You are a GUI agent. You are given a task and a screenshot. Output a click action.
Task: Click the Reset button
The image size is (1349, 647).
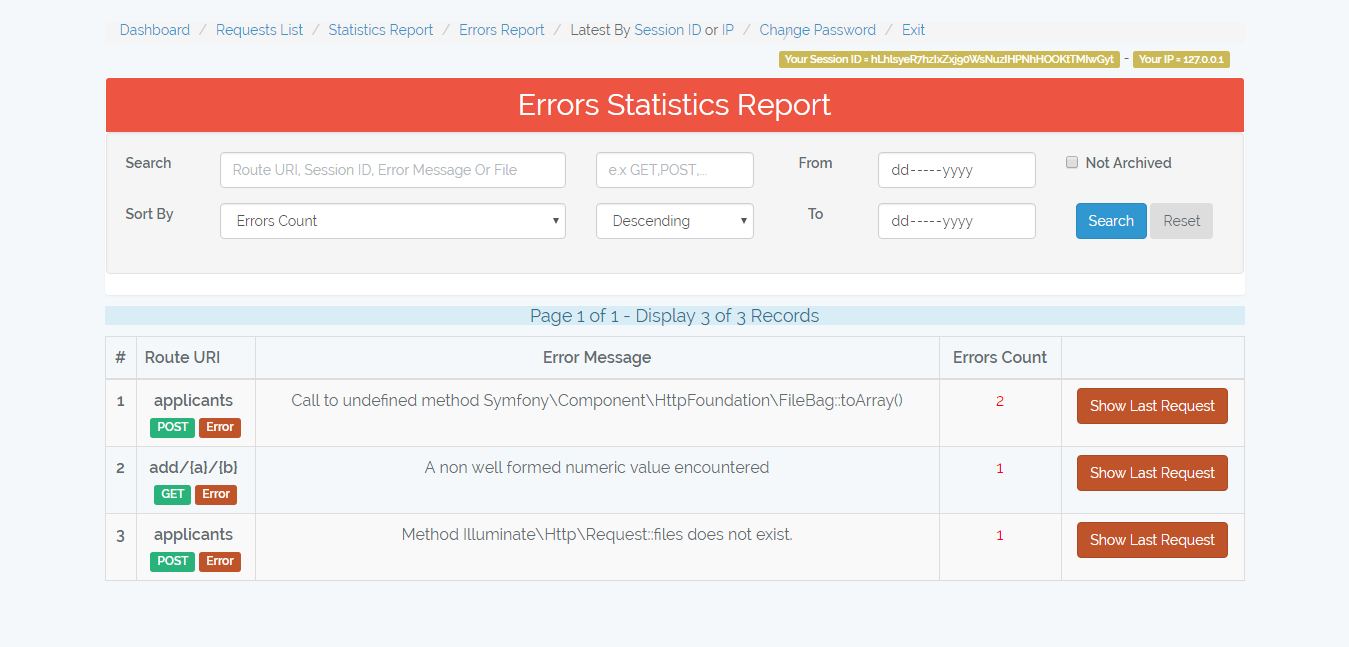click(x=1181, y=221)
